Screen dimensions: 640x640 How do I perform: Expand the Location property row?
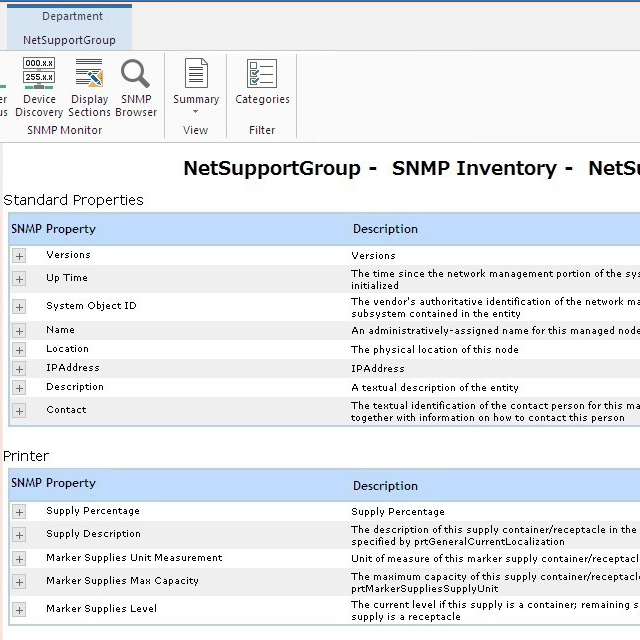[19, 350]
